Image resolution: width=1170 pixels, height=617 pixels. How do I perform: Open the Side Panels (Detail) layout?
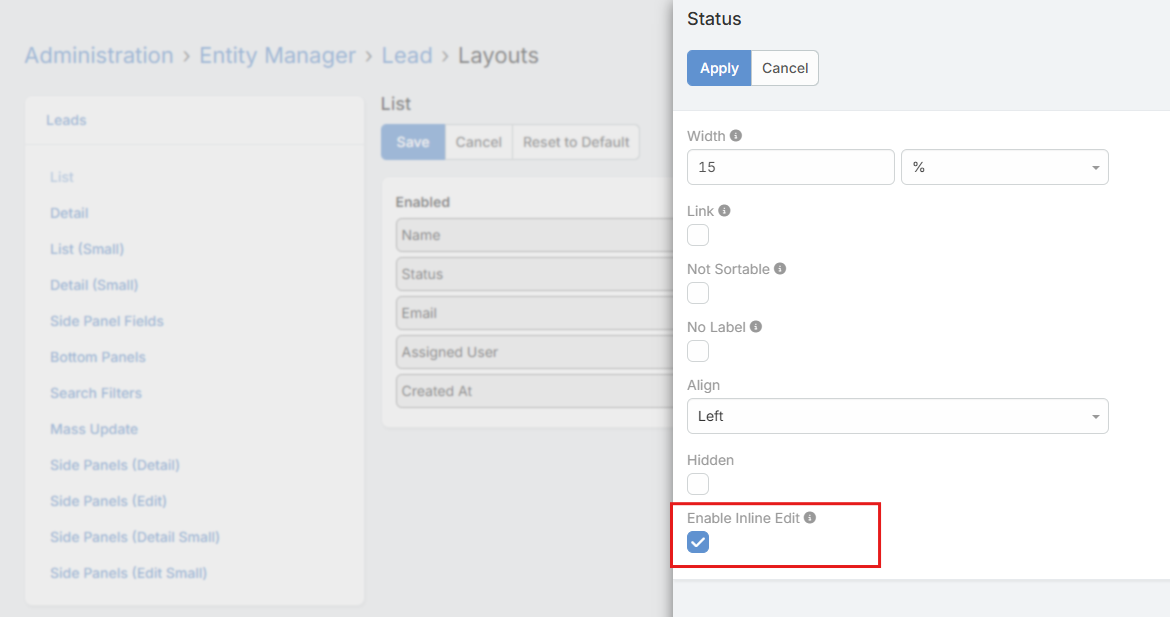[114, 465]
